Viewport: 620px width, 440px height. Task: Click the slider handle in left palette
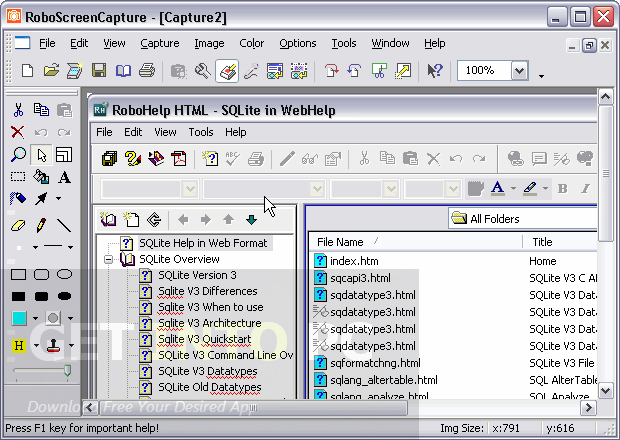(68, 371)
